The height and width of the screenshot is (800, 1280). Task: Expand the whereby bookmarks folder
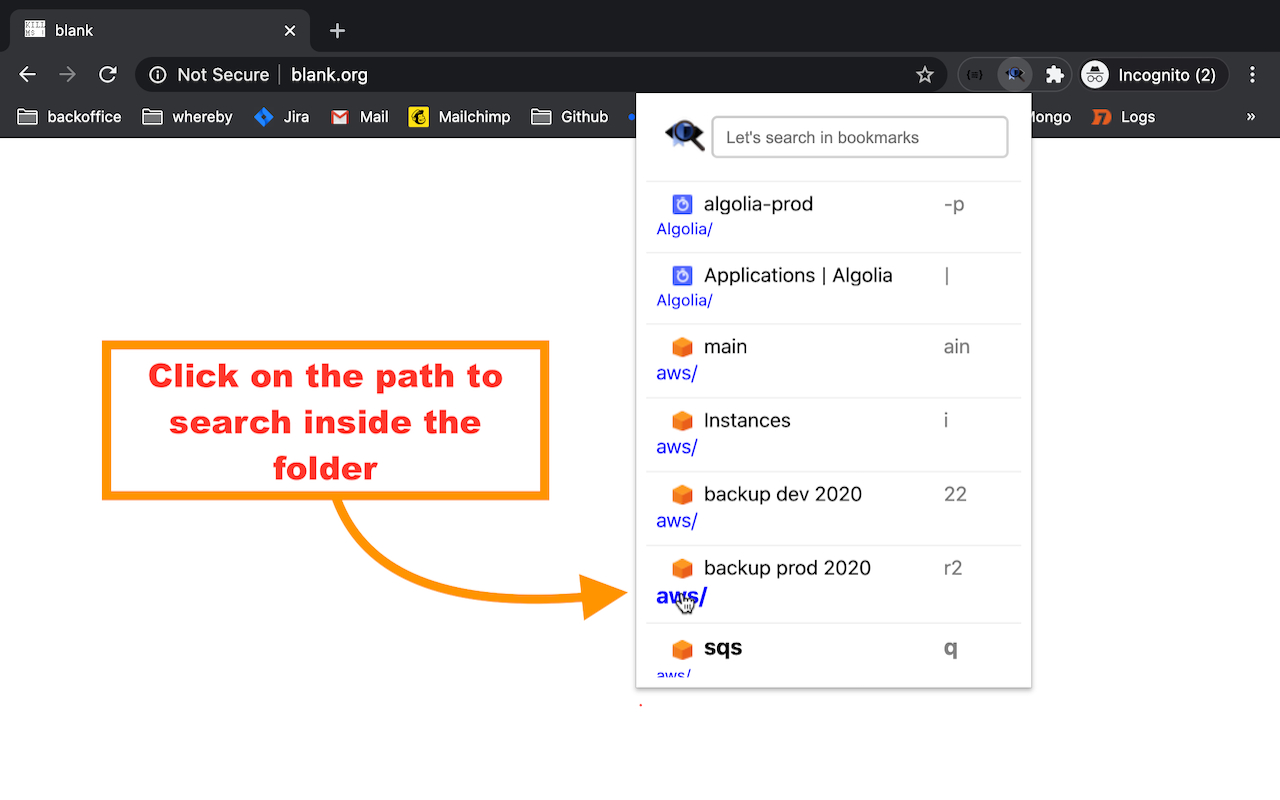[187, 117]
